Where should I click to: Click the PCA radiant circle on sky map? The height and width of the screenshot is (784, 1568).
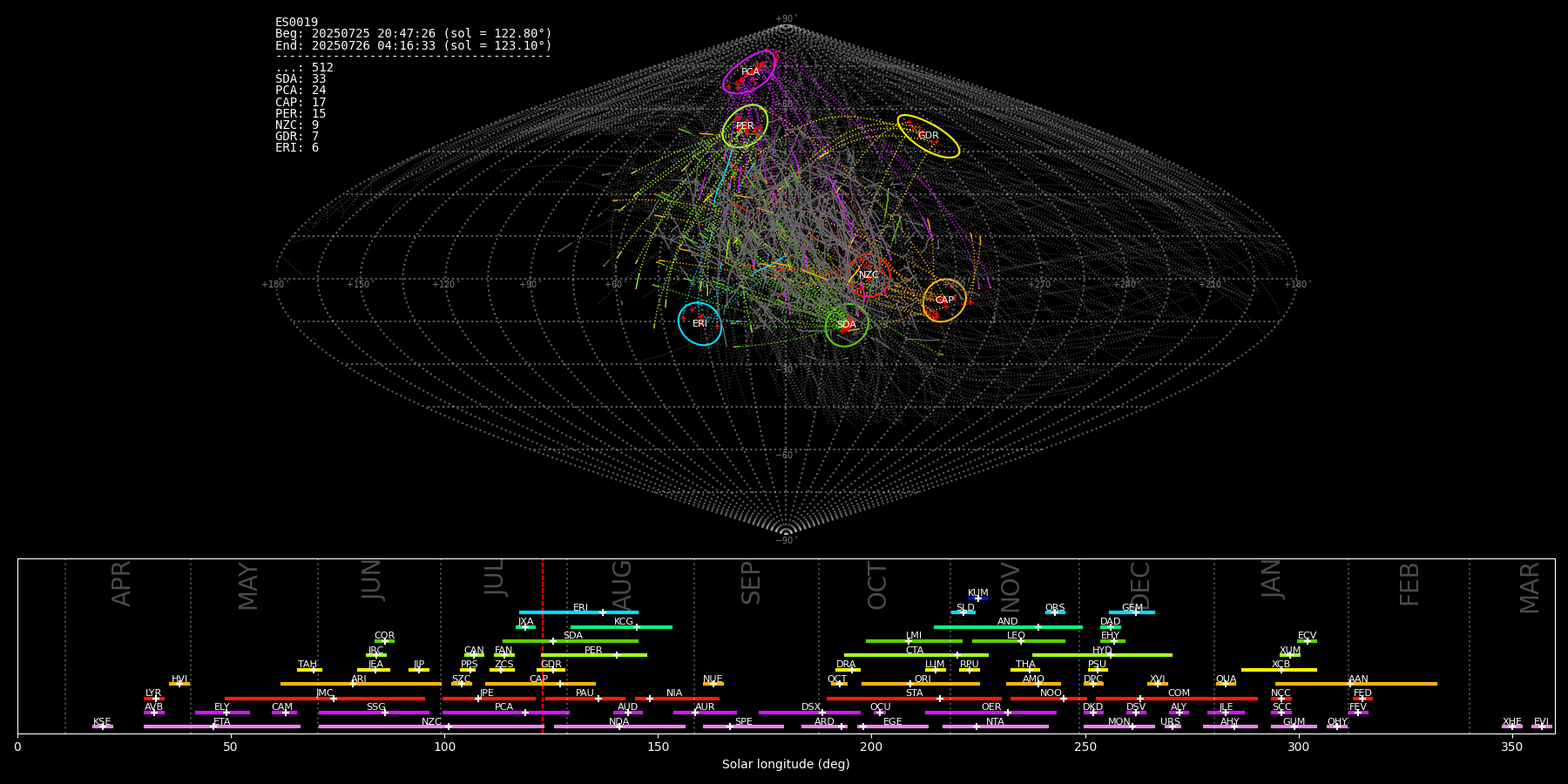[x=749, y=71]
